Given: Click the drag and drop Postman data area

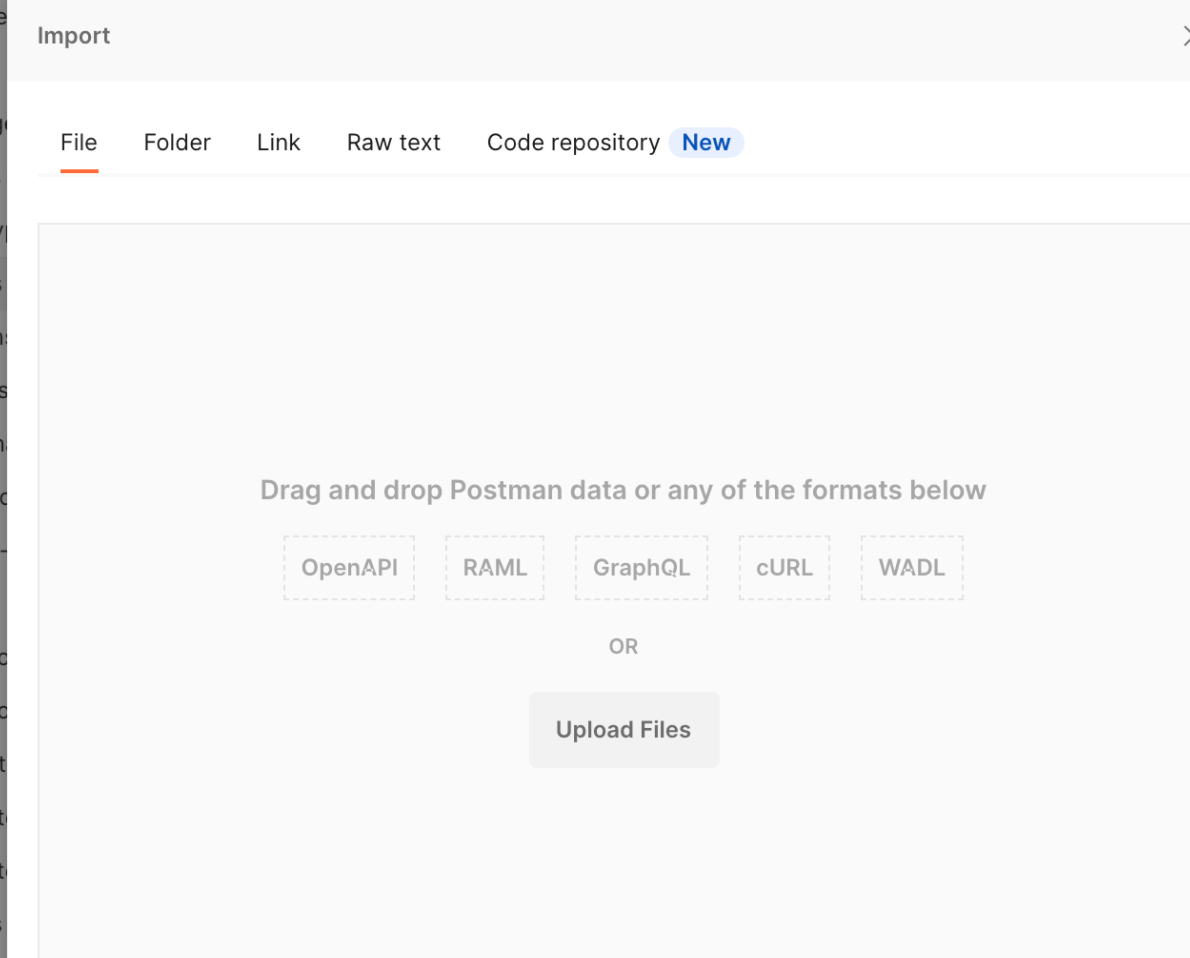Looking at the screenshot, I should point(622,489).
